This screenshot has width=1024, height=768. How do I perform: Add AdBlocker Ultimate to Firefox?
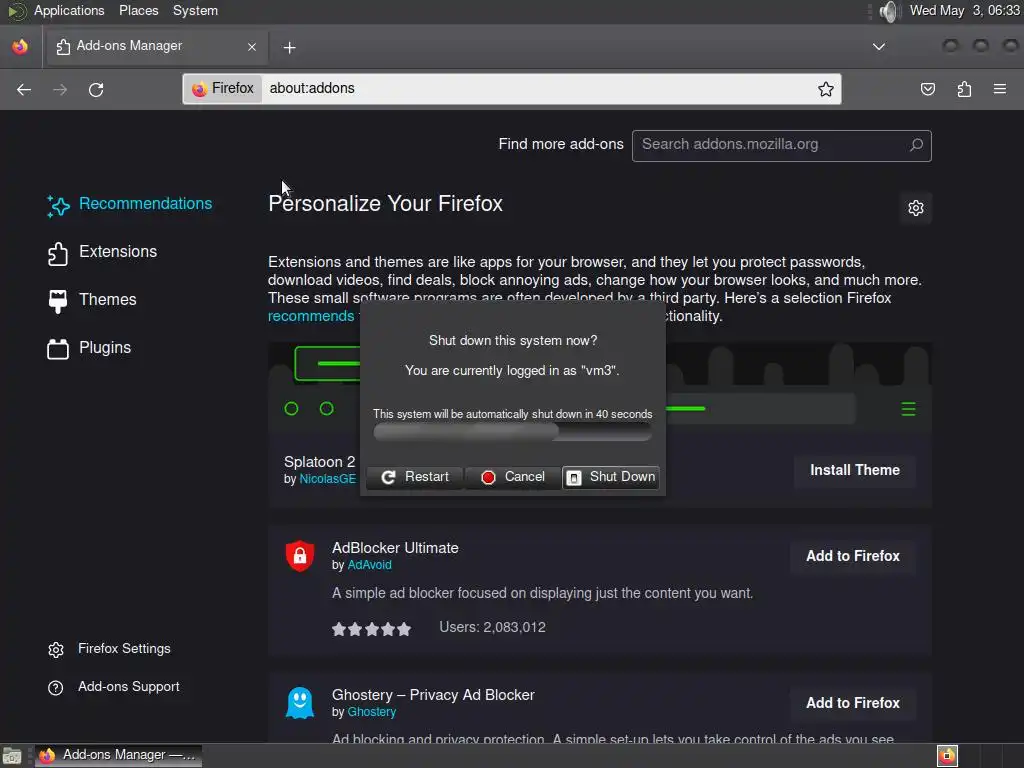[852, 556]
